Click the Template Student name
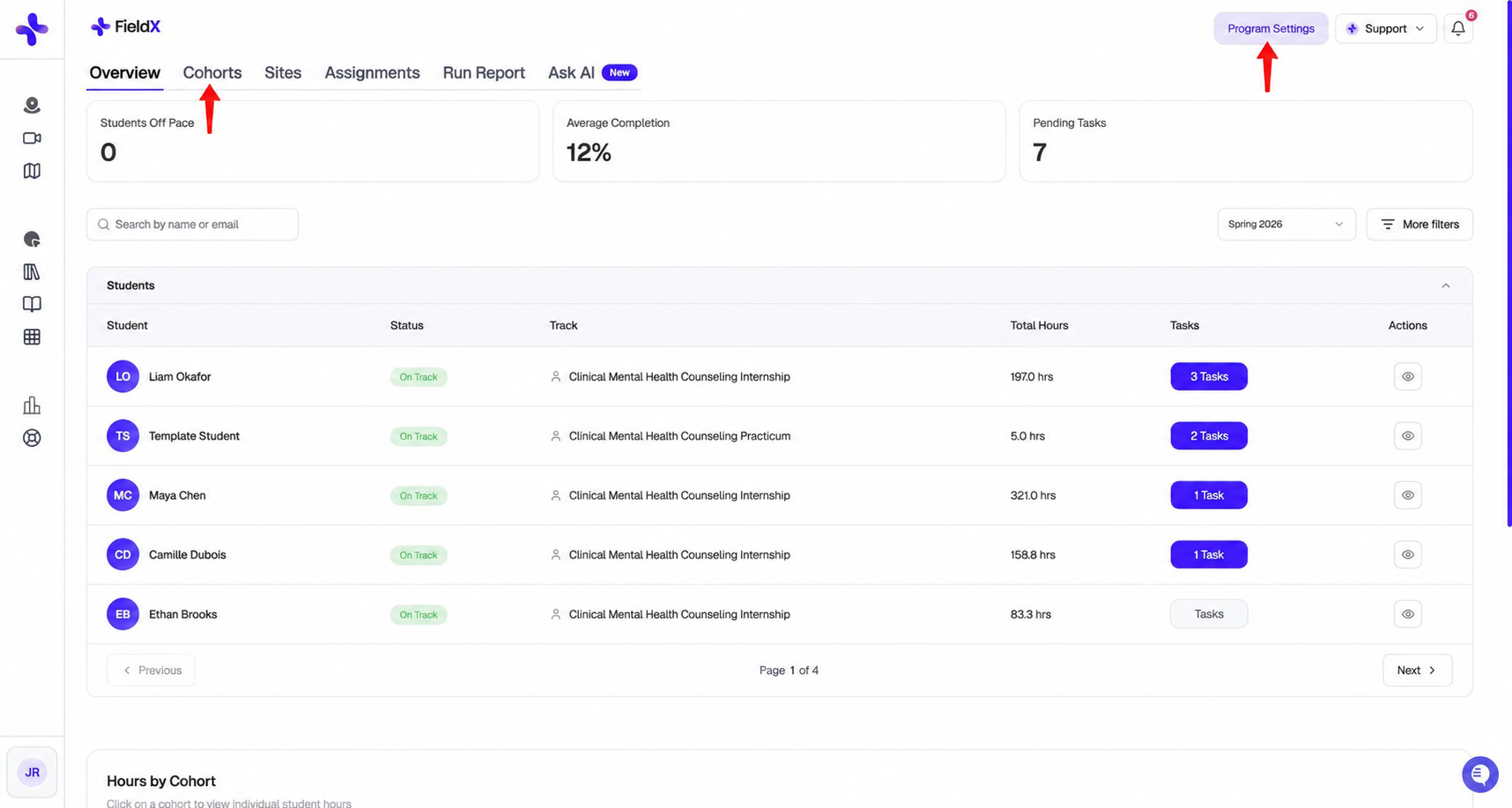This screenshot has height=808, width=1512. pos(194,435)
